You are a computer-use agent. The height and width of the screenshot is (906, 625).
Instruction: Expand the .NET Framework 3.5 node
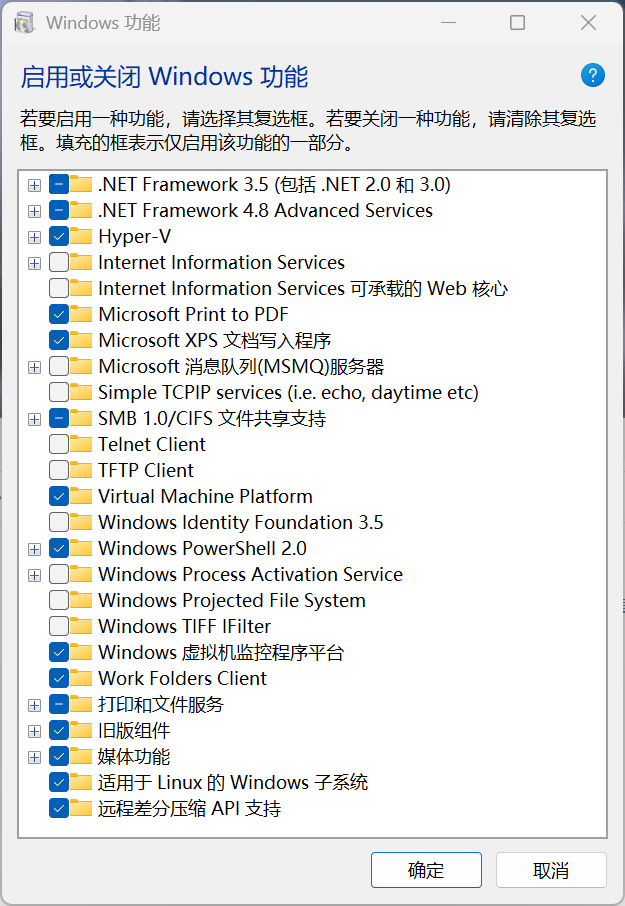[x=35, y=185]
